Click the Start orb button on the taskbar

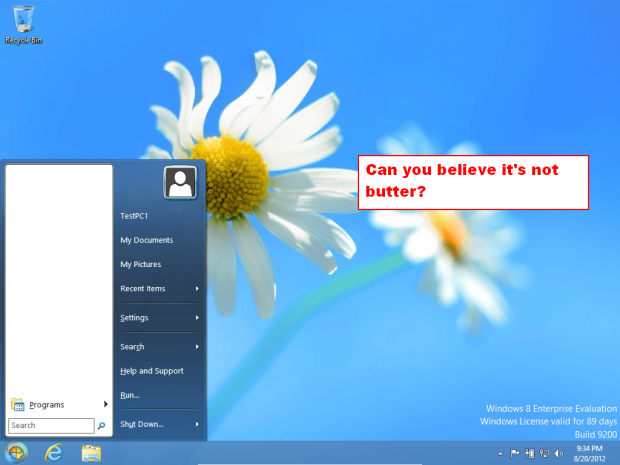point(16,453)
